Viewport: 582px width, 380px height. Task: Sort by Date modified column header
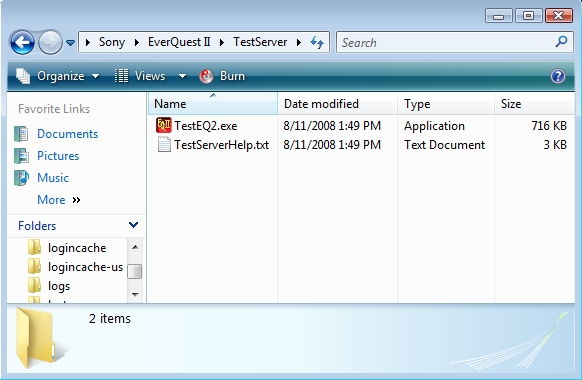[337, 104]
